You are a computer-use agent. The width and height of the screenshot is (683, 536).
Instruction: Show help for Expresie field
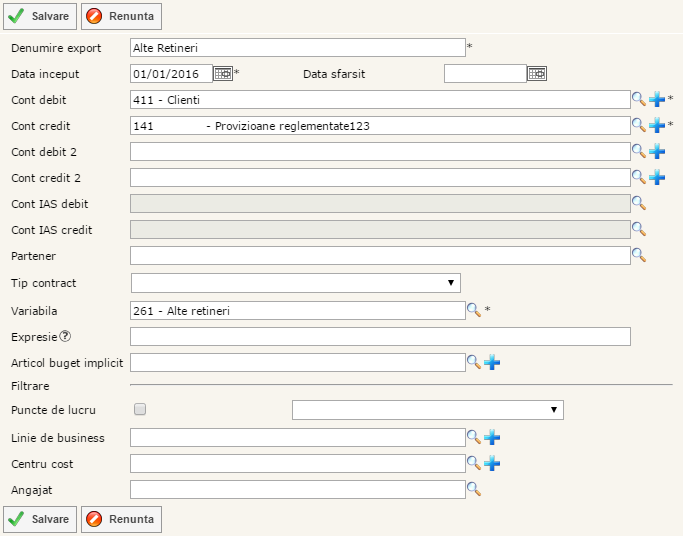pos(65,336)
